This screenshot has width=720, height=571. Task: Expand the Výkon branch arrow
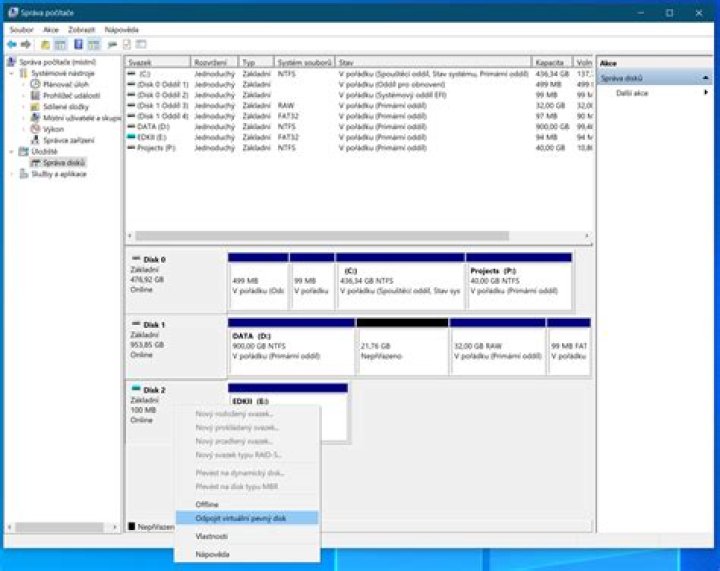(24, 129)
